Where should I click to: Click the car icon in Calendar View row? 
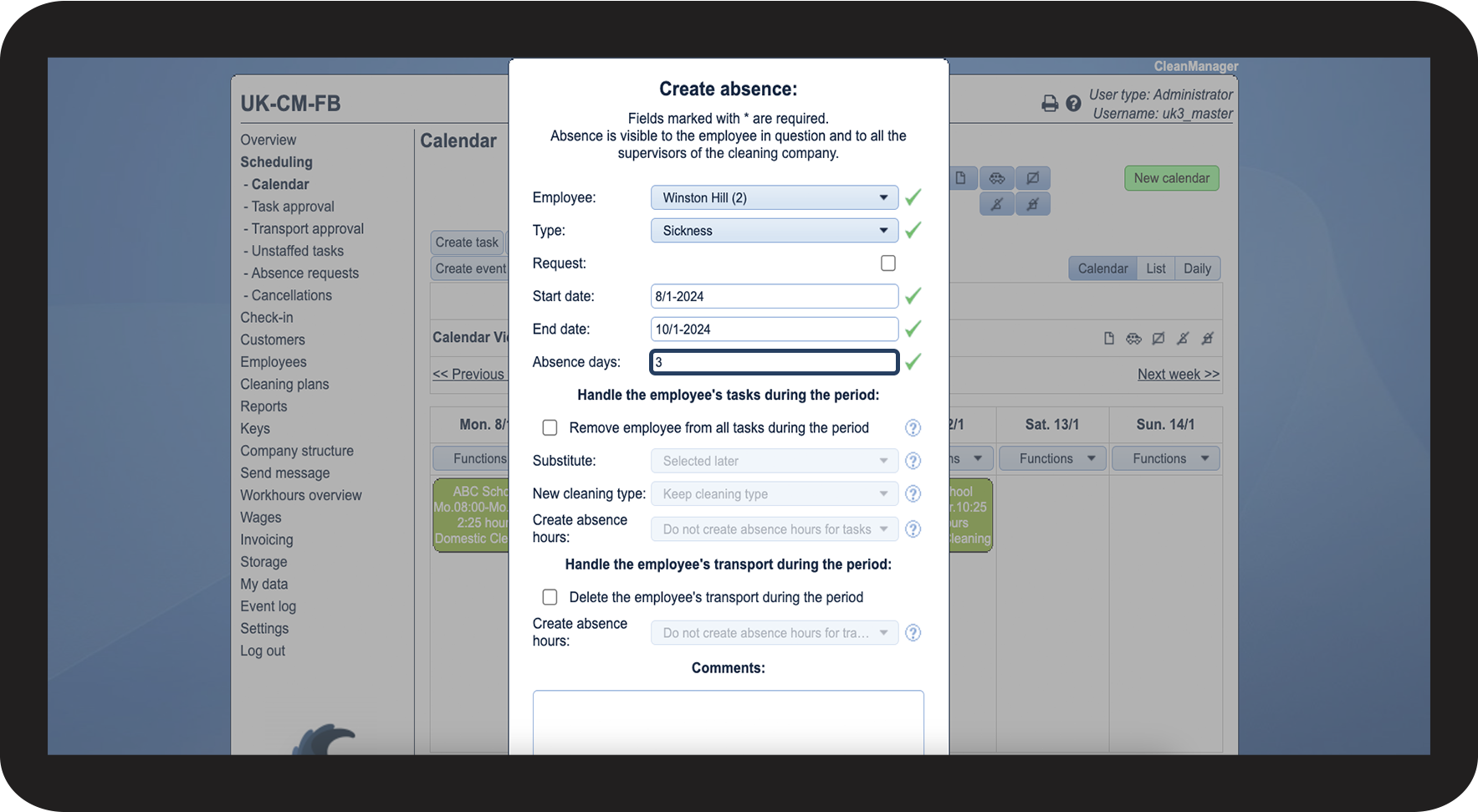click(1133, 339)
